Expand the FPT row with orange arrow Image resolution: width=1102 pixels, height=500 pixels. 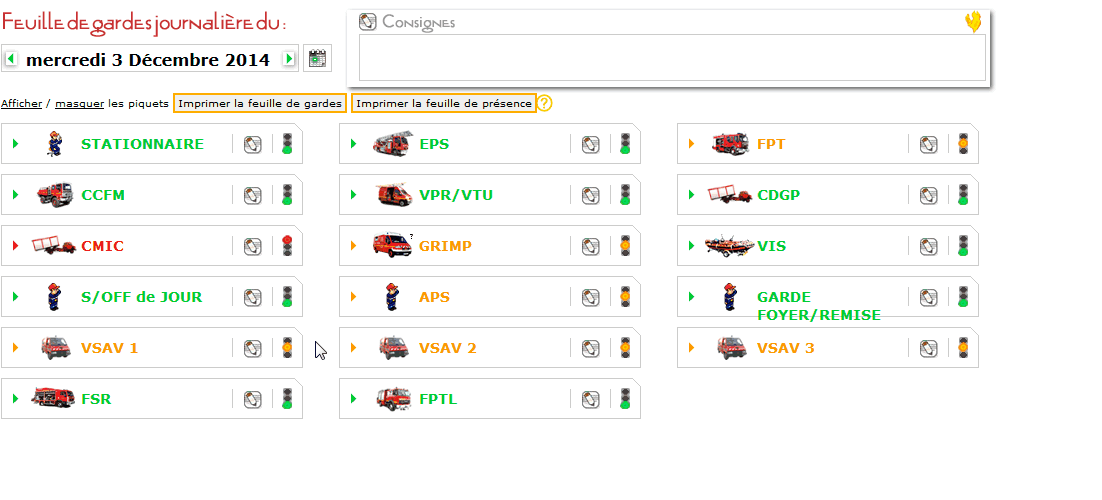pos(692,143)
